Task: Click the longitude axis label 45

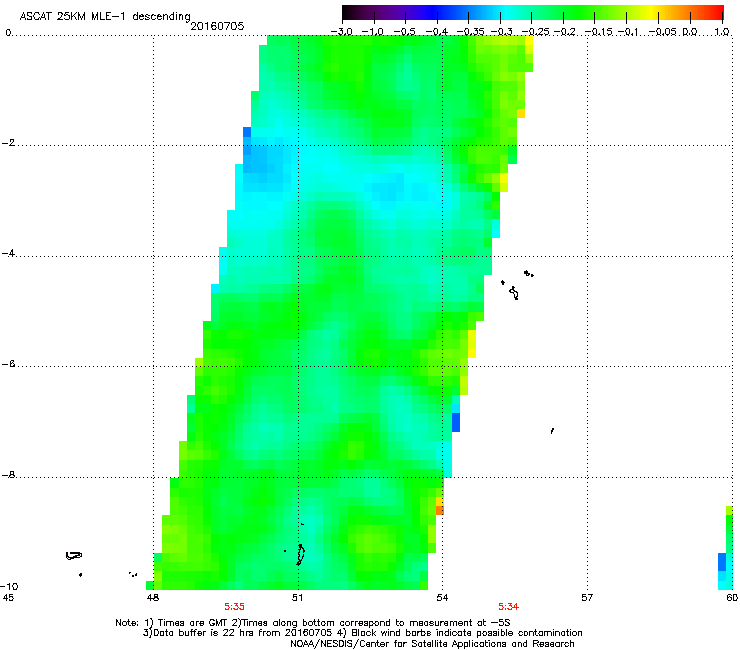Action: pos(8,598)
